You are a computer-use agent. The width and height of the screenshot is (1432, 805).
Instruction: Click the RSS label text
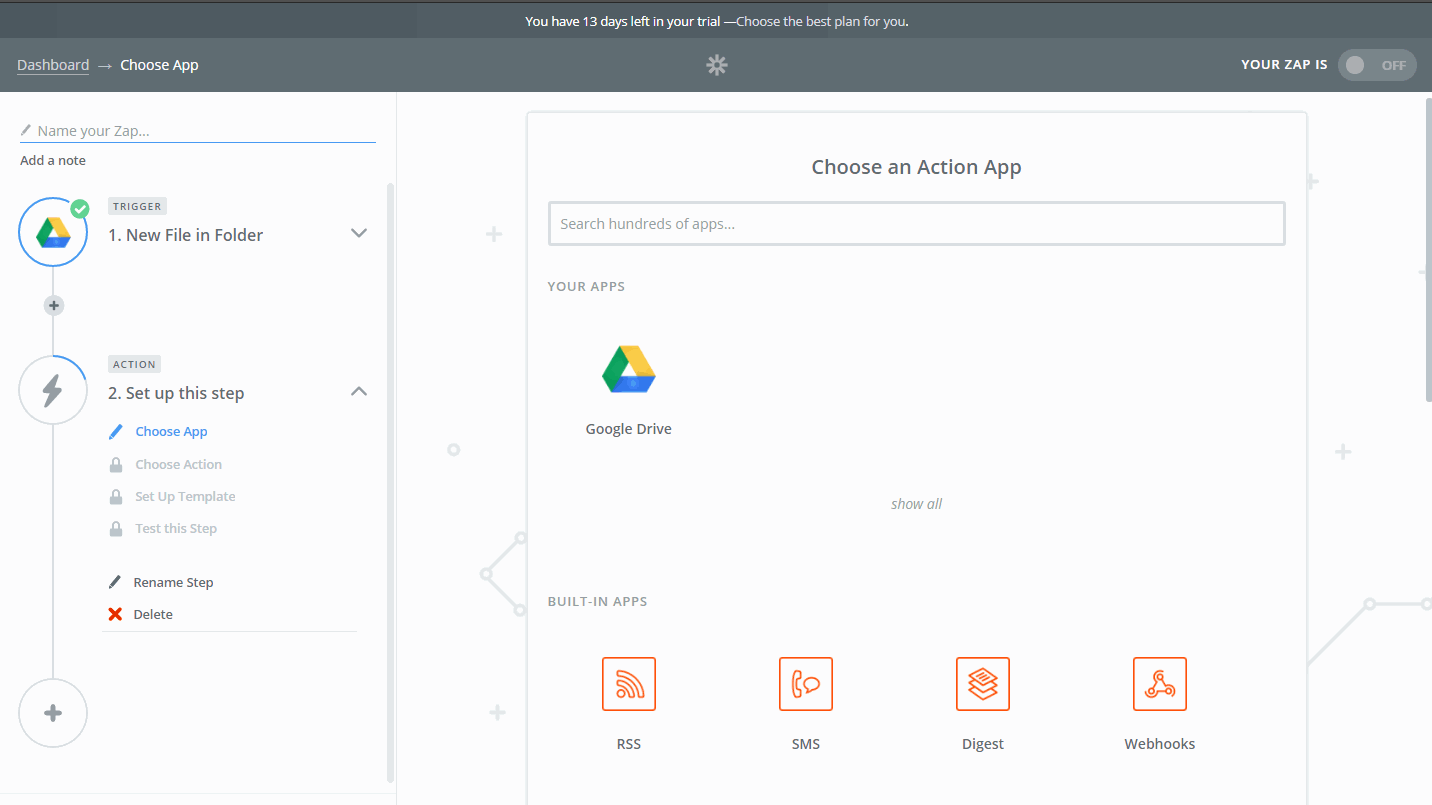click(629, 744)
